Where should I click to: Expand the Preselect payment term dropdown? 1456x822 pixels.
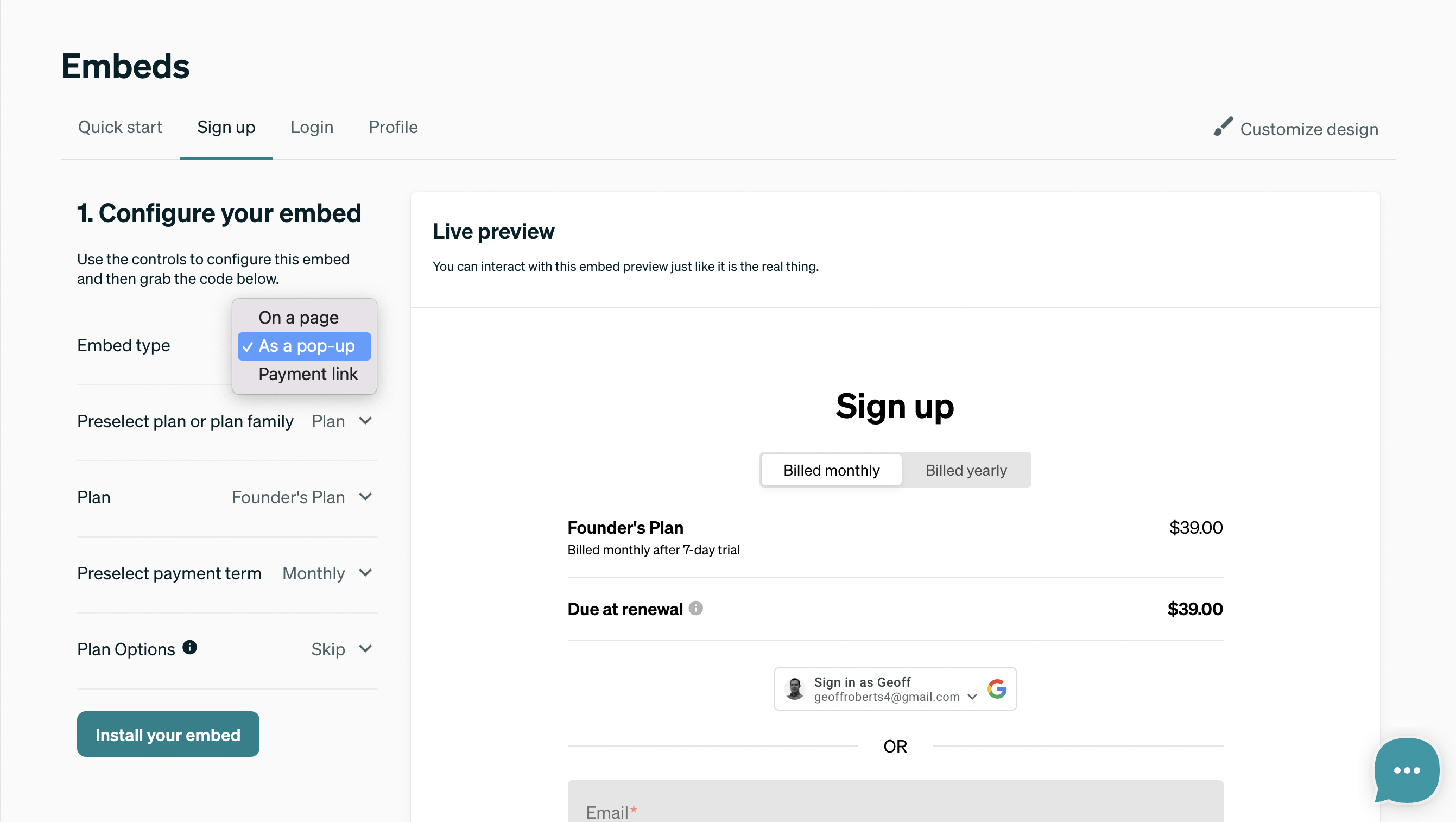(x=327, y=573)
